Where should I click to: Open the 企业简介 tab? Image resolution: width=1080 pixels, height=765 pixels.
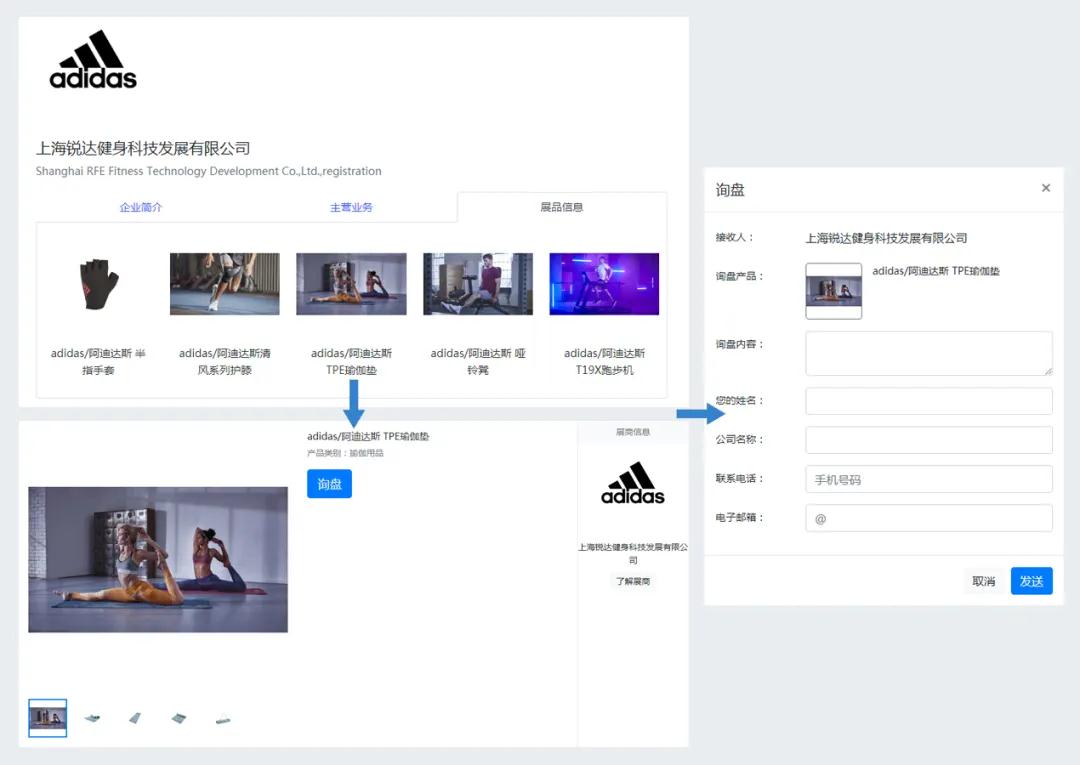(x=141, y=207)
